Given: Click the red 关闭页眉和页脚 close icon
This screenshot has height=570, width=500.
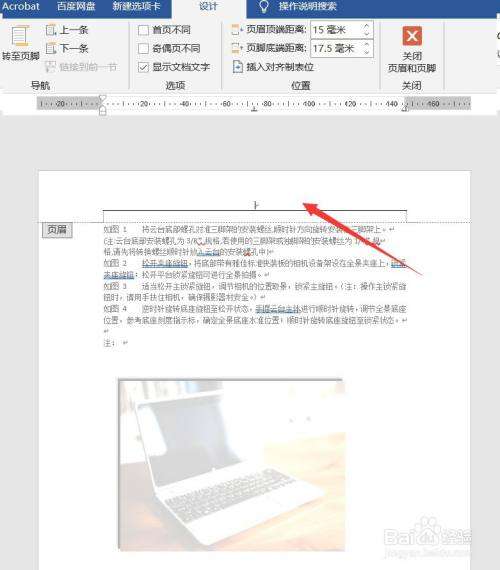Looking at the screenshot, I should (412, 36).
